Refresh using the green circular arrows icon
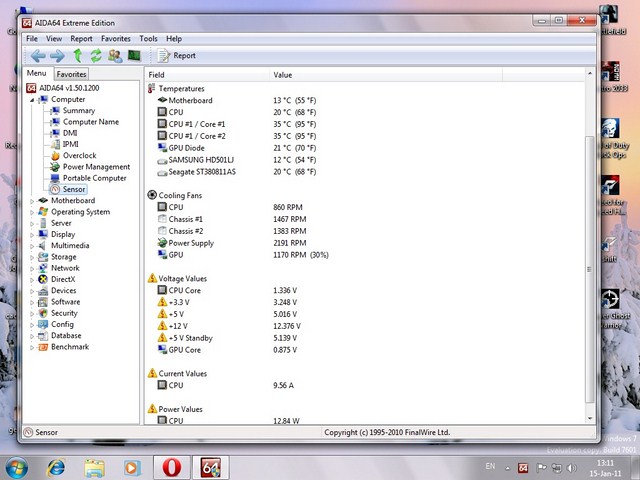Viewport: 640px width, 480px height. click(96, 56)
